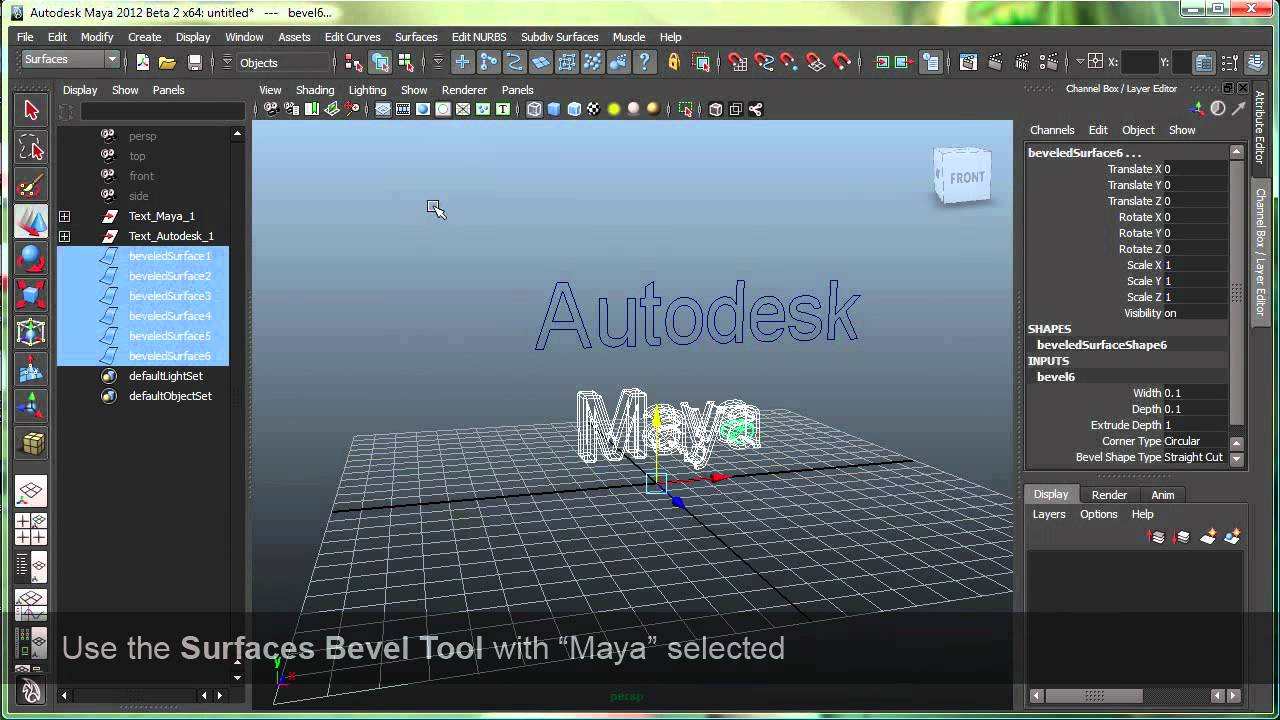Open the input line operations dropdown arrow
The width and height of the screenshot is (1280, 720).
pos(1080,62)
